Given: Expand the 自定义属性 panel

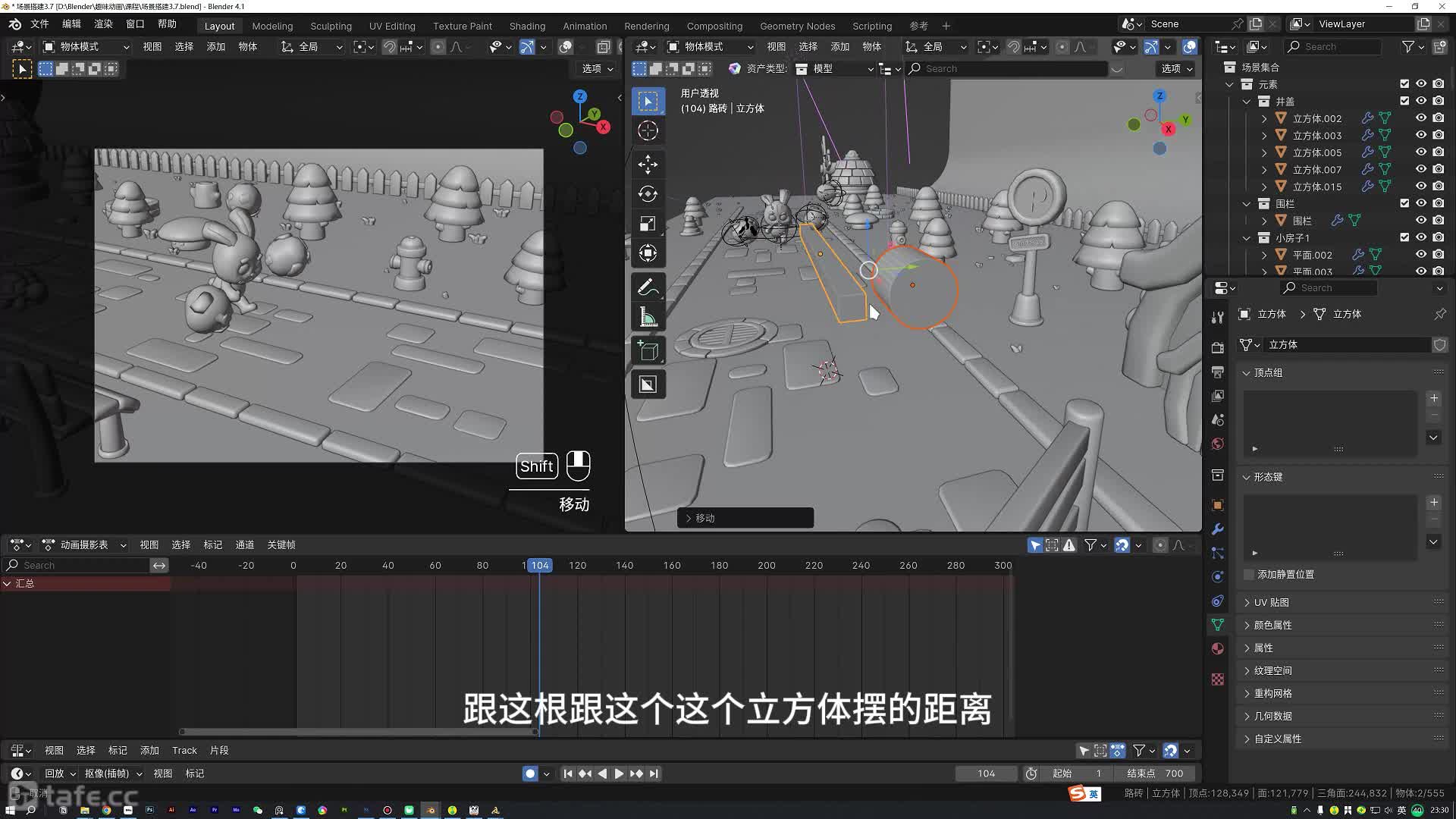Looking at the screenshot, I should coord(1277,739).
